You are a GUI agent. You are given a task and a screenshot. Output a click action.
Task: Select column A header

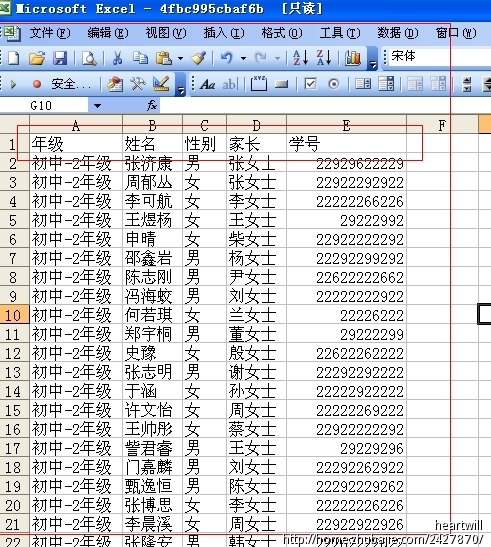click(x=76, y=125)
